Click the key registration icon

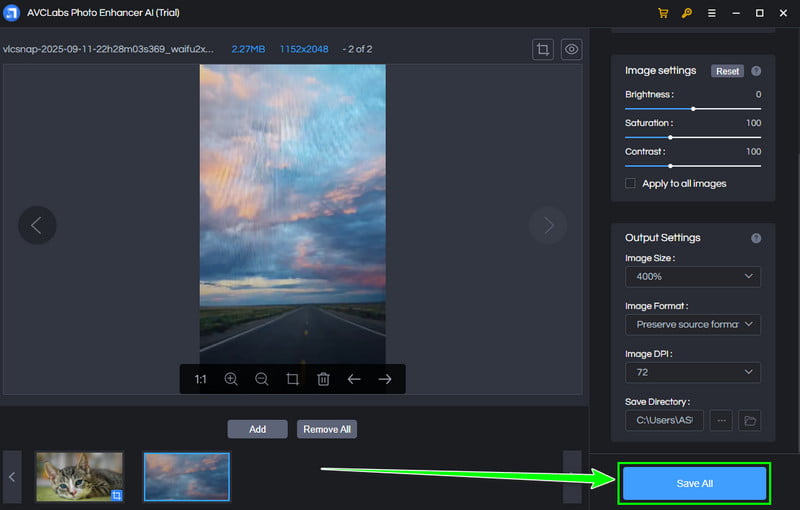pyautogui.click(x=688, y=13)
